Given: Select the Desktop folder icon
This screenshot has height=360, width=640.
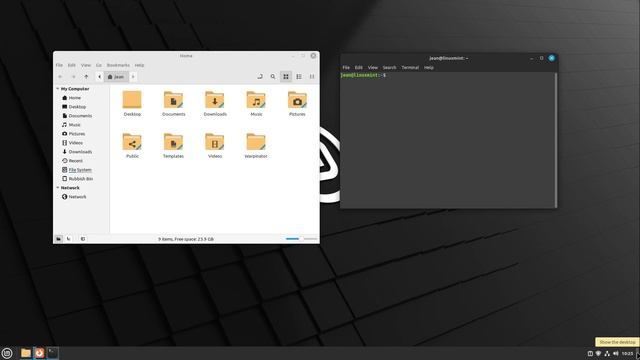Looking at the screenshot, I should 132,100.
